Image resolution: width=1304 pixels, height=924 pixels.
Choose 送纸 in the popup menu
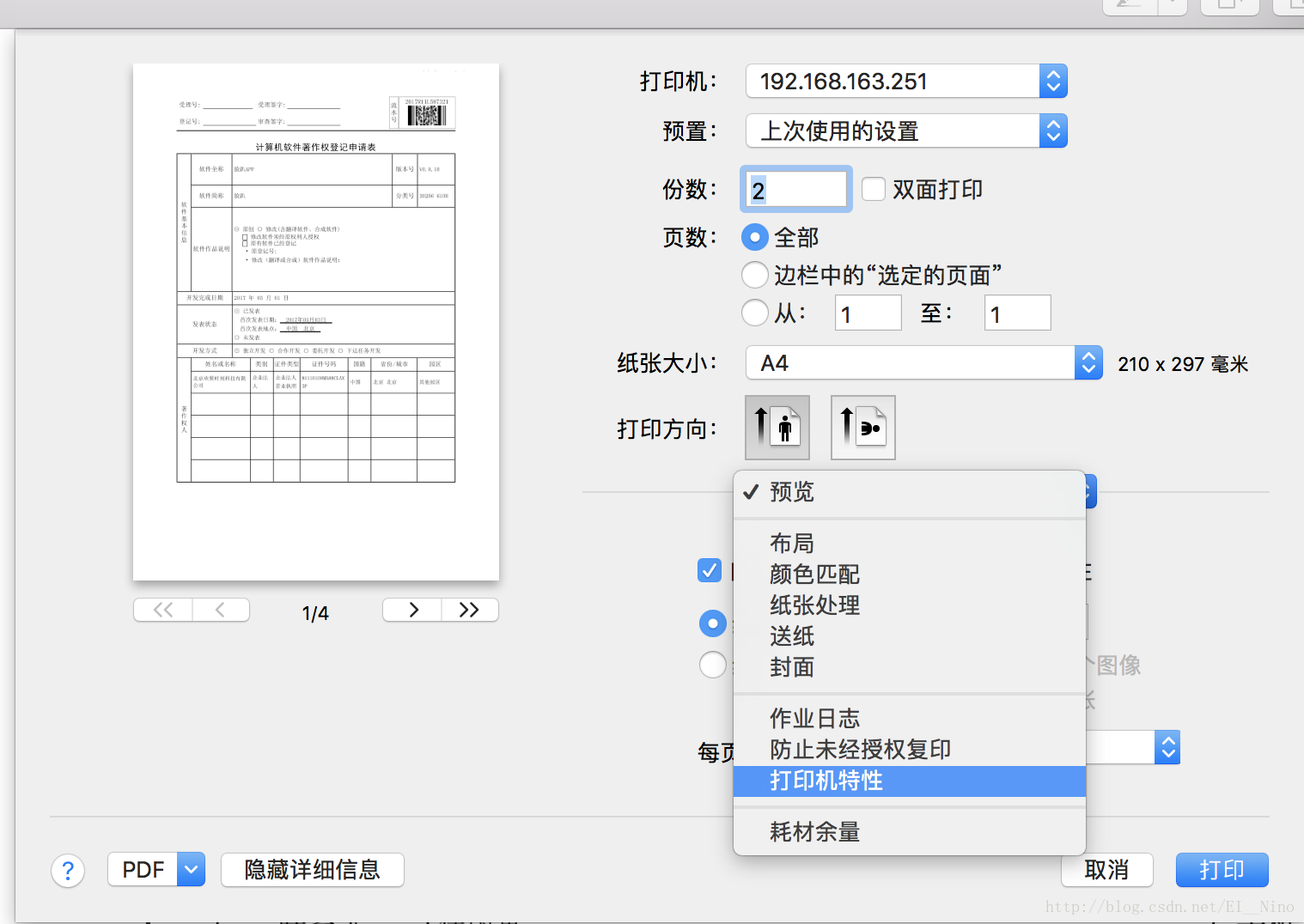coord(910,636)
